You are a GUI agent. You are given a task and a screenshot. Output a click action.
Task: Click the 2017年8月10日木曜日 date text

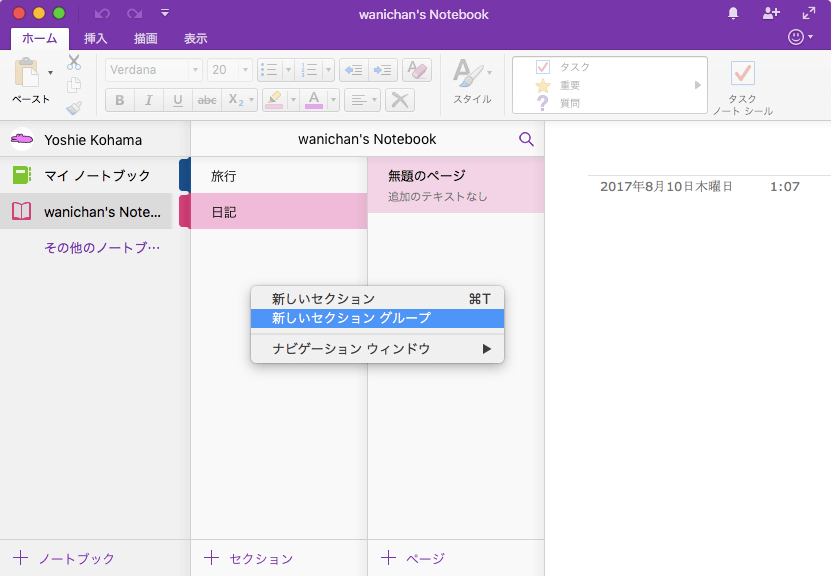pos(666,187)
